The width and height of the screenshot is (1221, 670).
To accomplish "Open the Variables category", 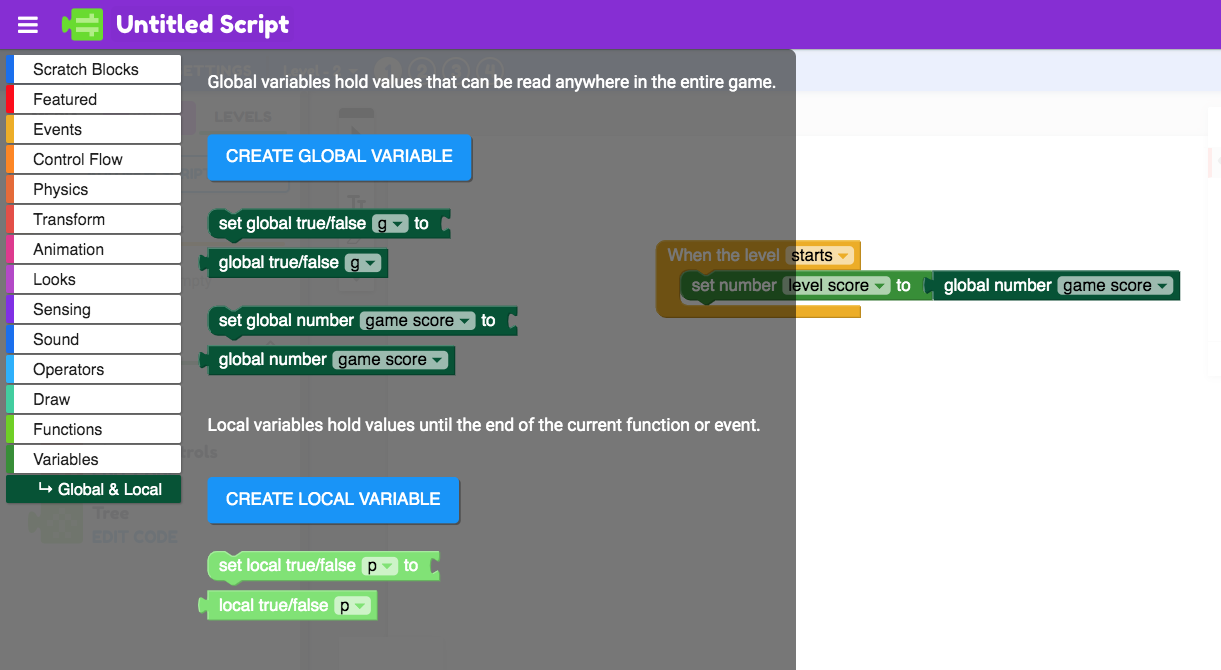I will [x=94, y=459].
